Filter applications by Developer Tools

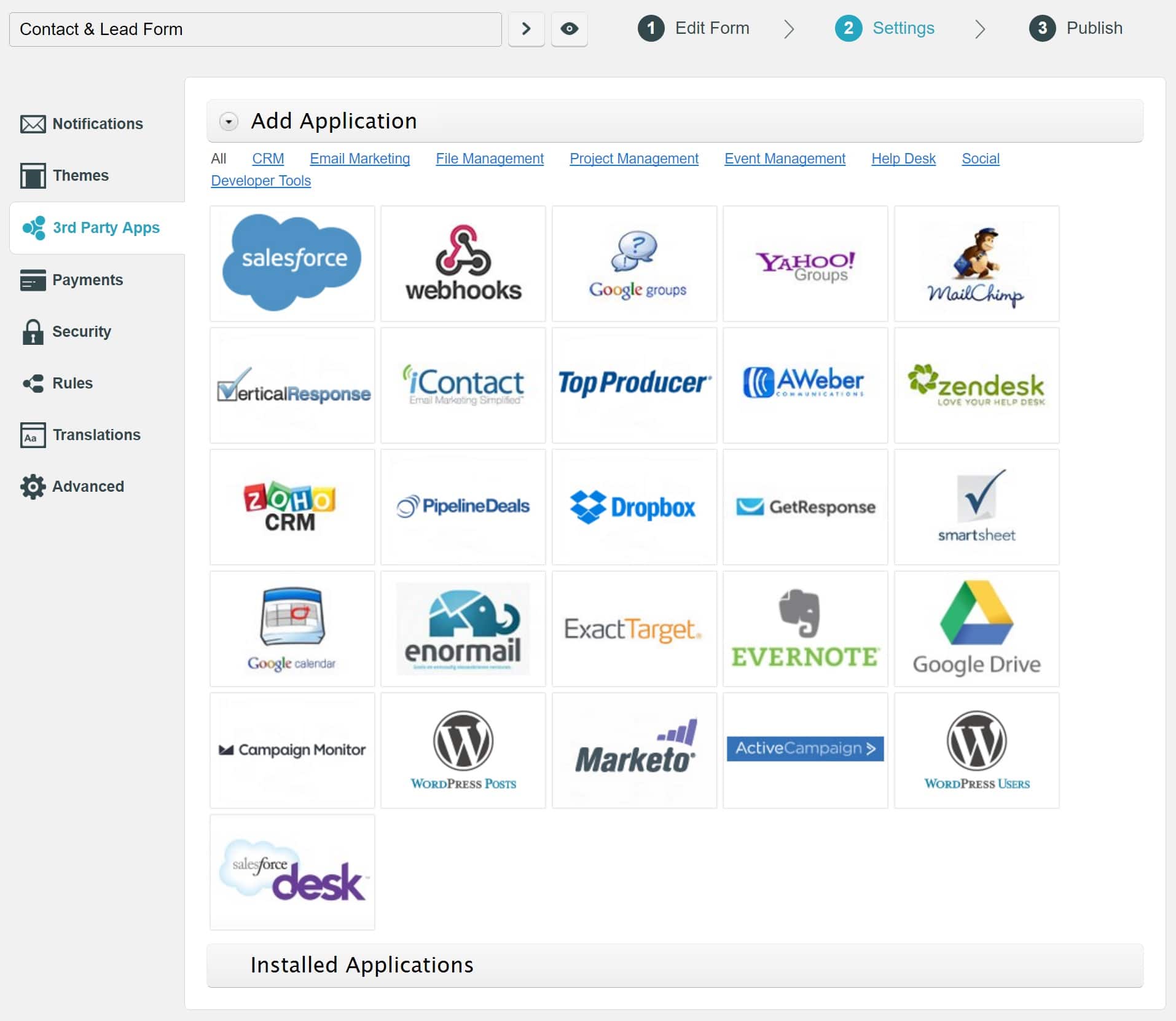point(261,181)
